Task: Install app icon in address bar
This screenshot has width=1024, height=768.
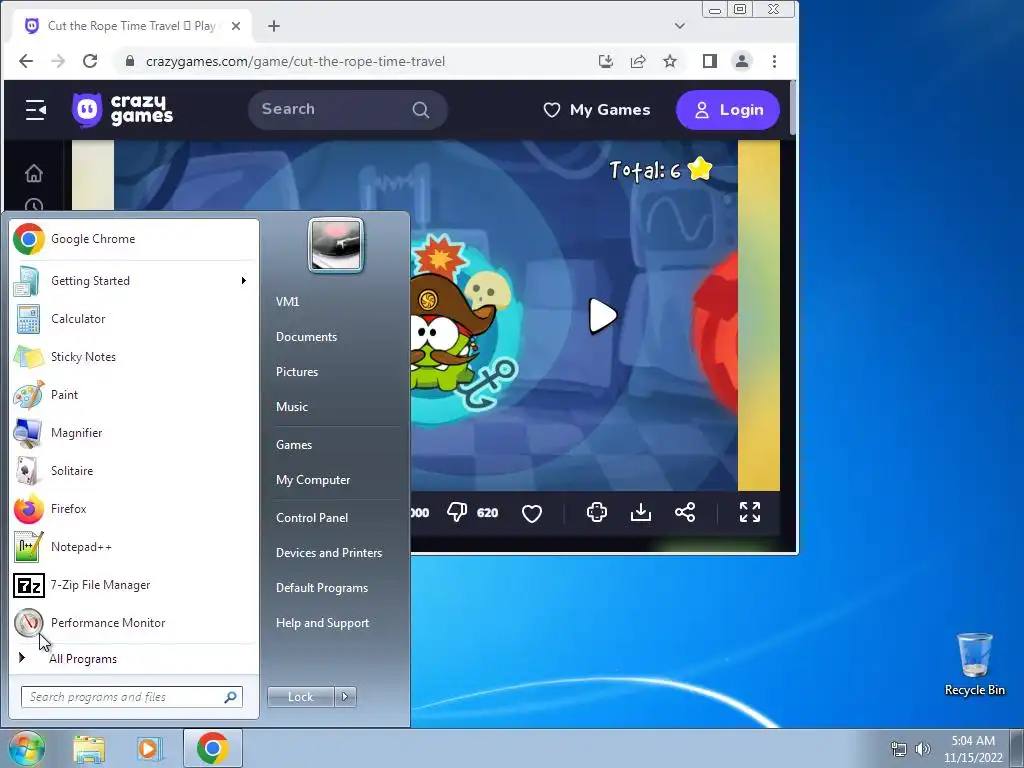Action: 606,61
